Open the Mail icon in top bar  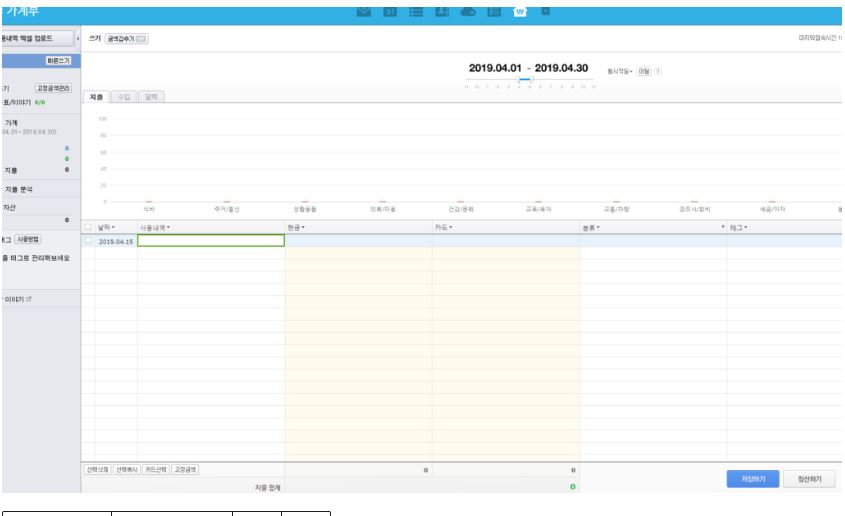coord(364,11)
